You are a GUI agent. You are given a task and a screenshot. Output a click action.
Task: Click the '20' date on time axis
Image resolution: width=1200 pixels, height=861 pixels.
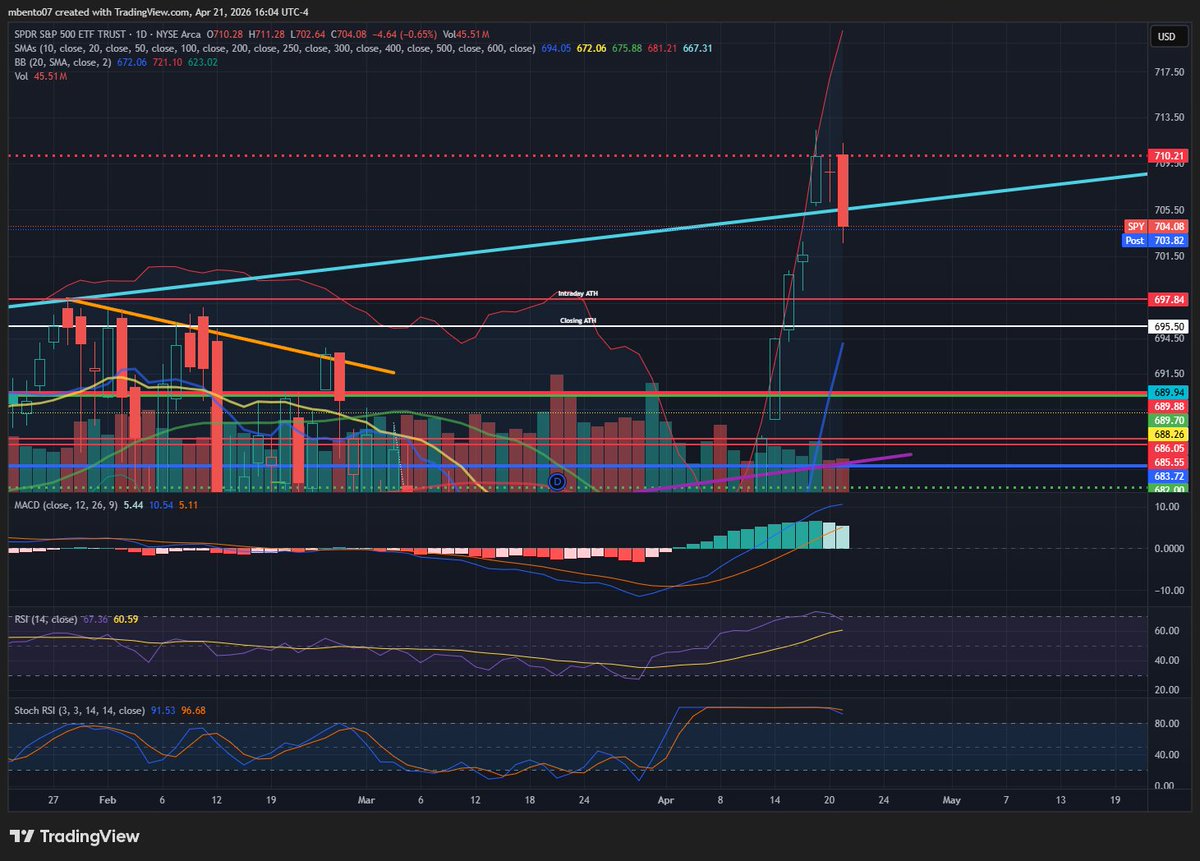pos(829,800)
